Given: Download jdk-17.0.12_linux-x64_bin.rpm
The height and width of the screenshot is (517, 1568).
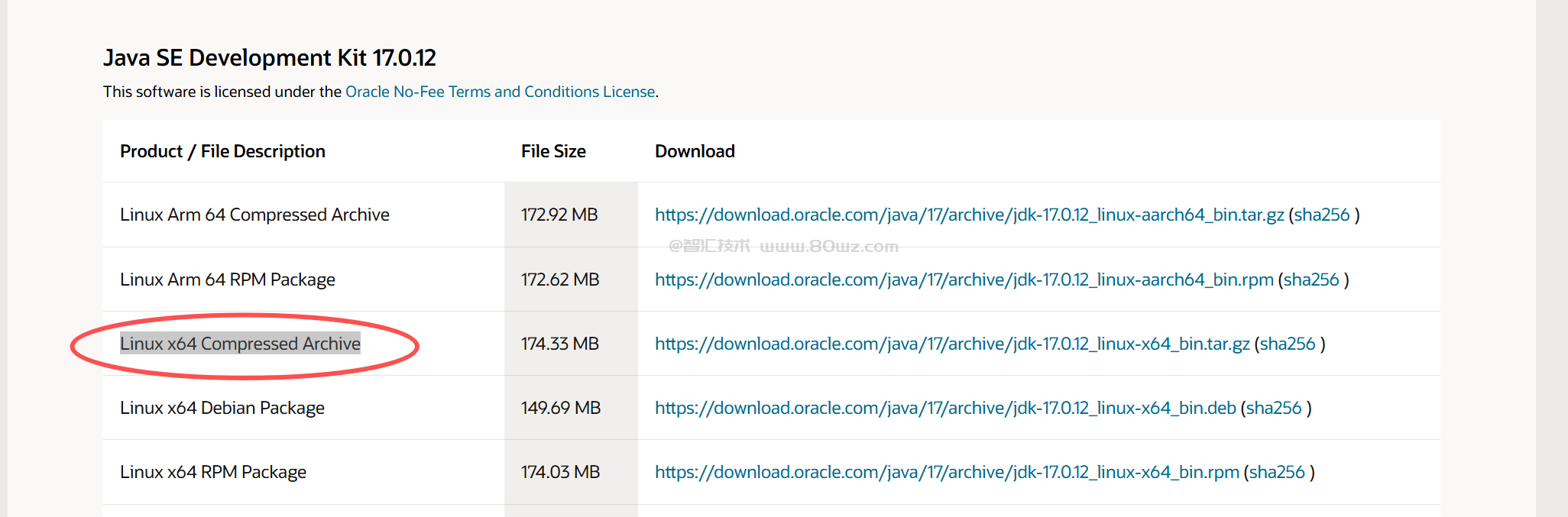Looking at the screenshot, I should [x=947, y=472].
